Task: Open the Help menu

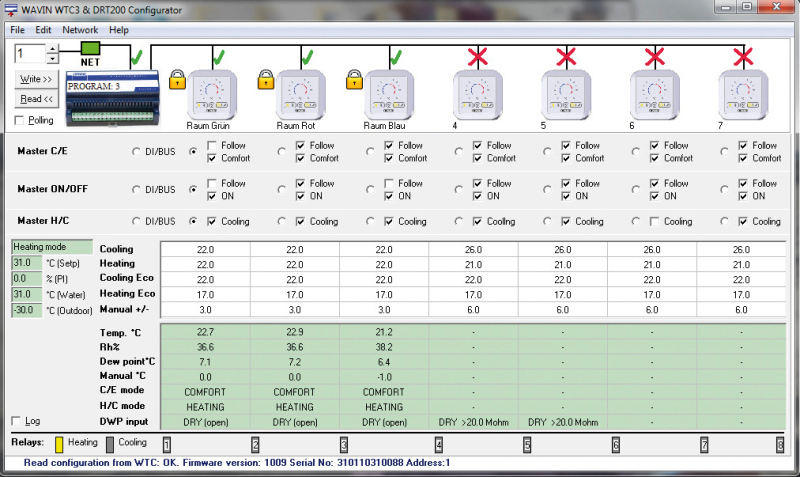Action: click(x=119, y=30)
